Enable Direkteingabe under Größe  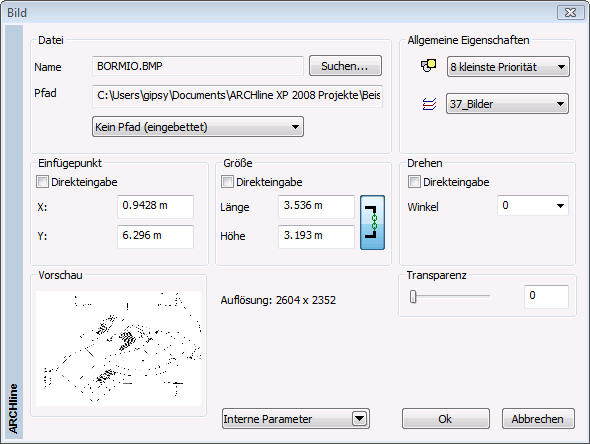[227, 182]
